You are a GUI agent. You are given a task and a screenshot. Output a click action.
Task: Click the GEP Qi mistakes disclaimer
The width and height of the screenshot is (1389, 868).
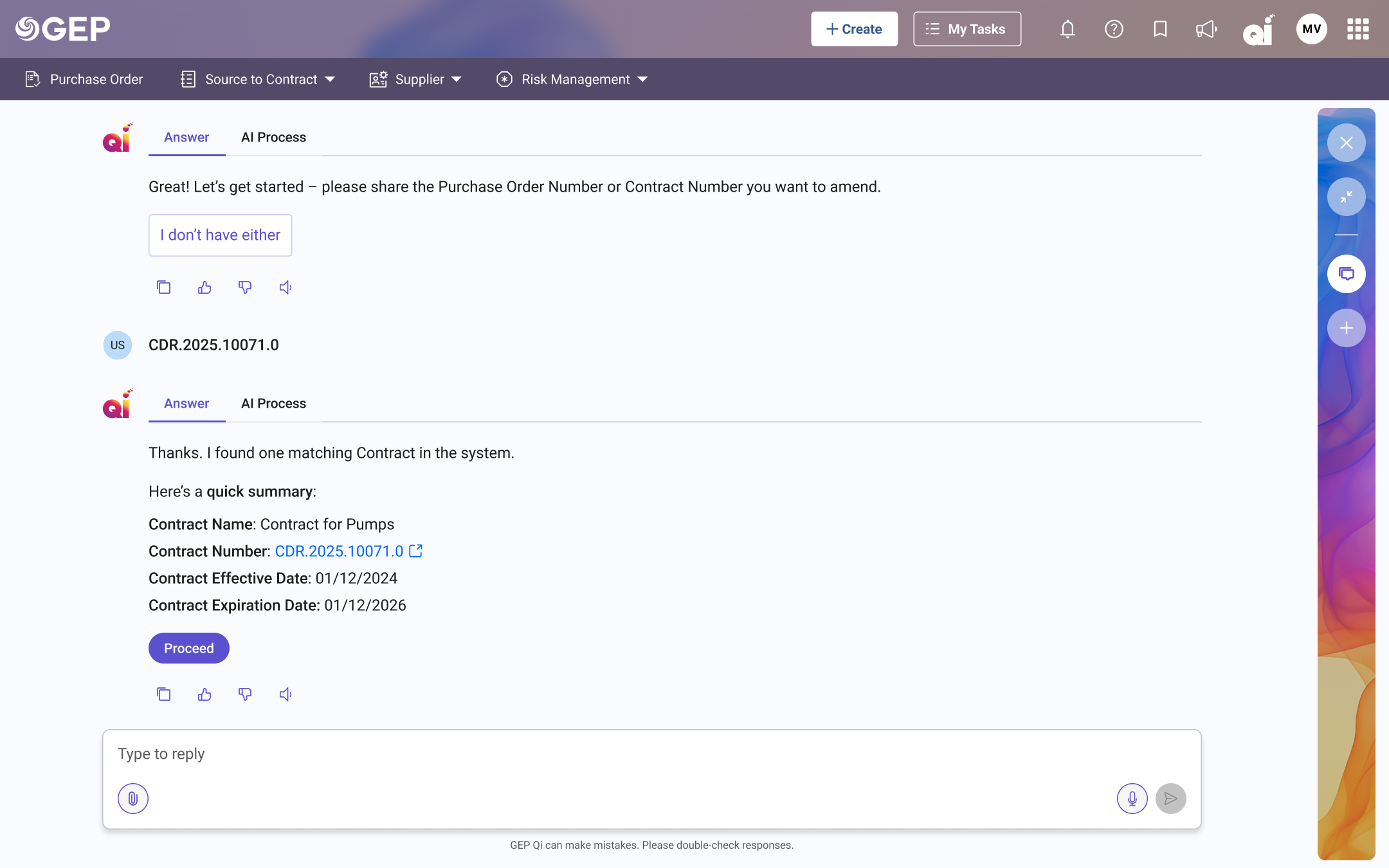652,845
